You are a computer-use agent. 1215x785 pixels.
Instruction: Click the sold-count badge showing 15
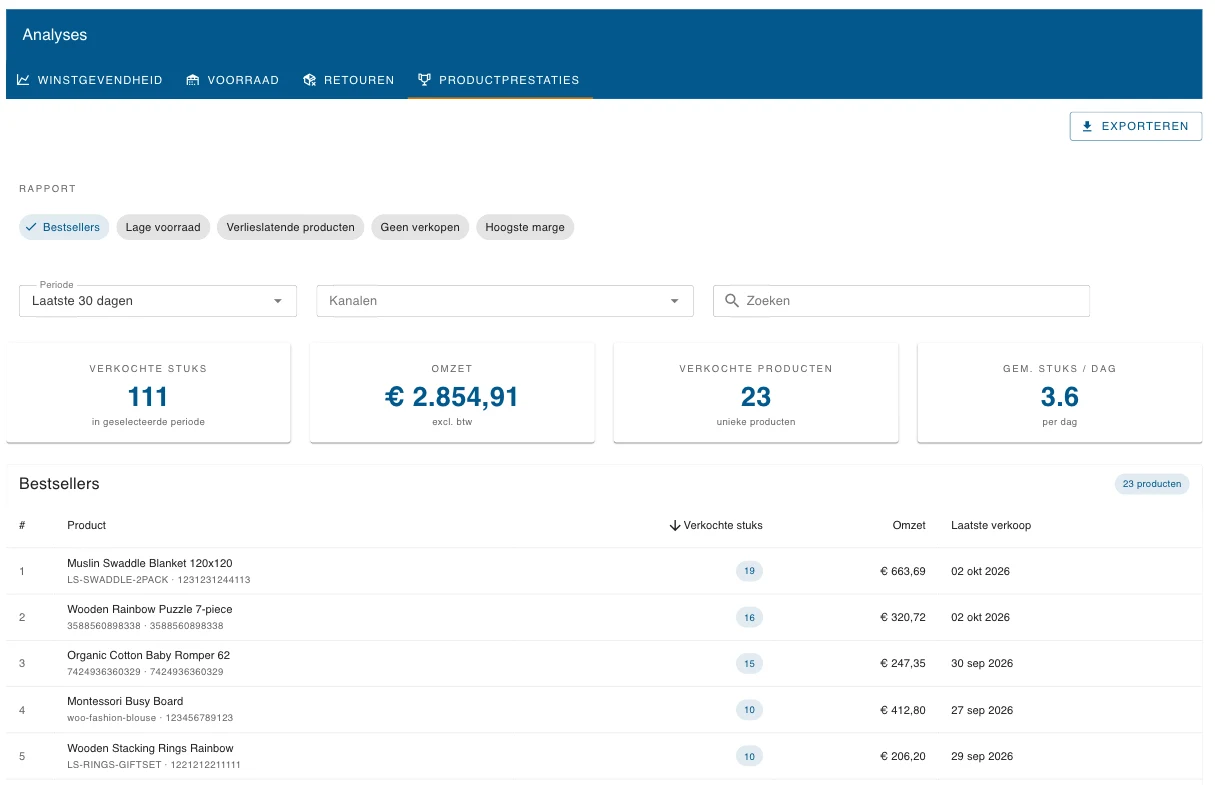749,664
